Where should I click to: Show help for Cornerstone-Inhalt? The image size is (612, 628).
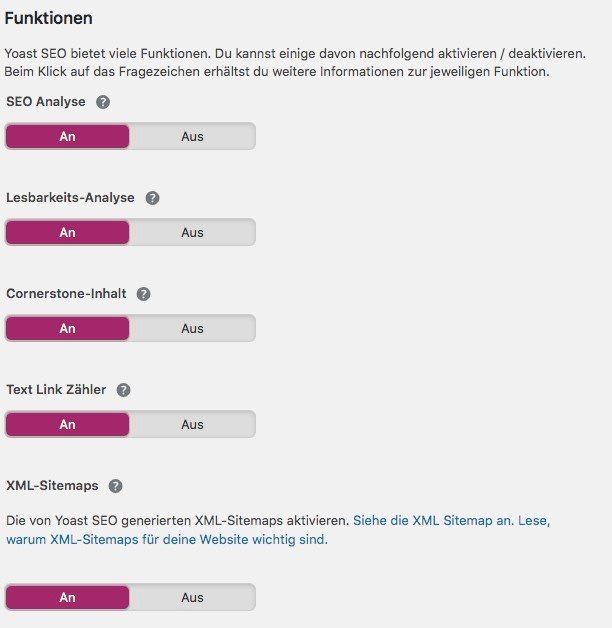[x=143, y=294]
